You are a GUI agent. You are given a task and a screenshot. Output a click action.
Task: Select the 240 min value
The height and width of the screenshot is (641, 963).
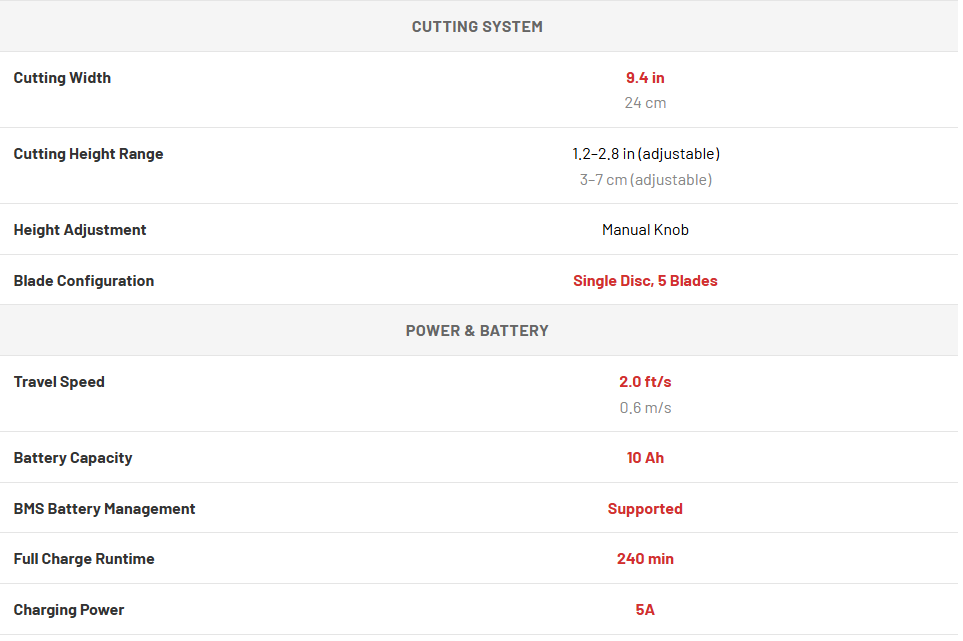(645, 559)
